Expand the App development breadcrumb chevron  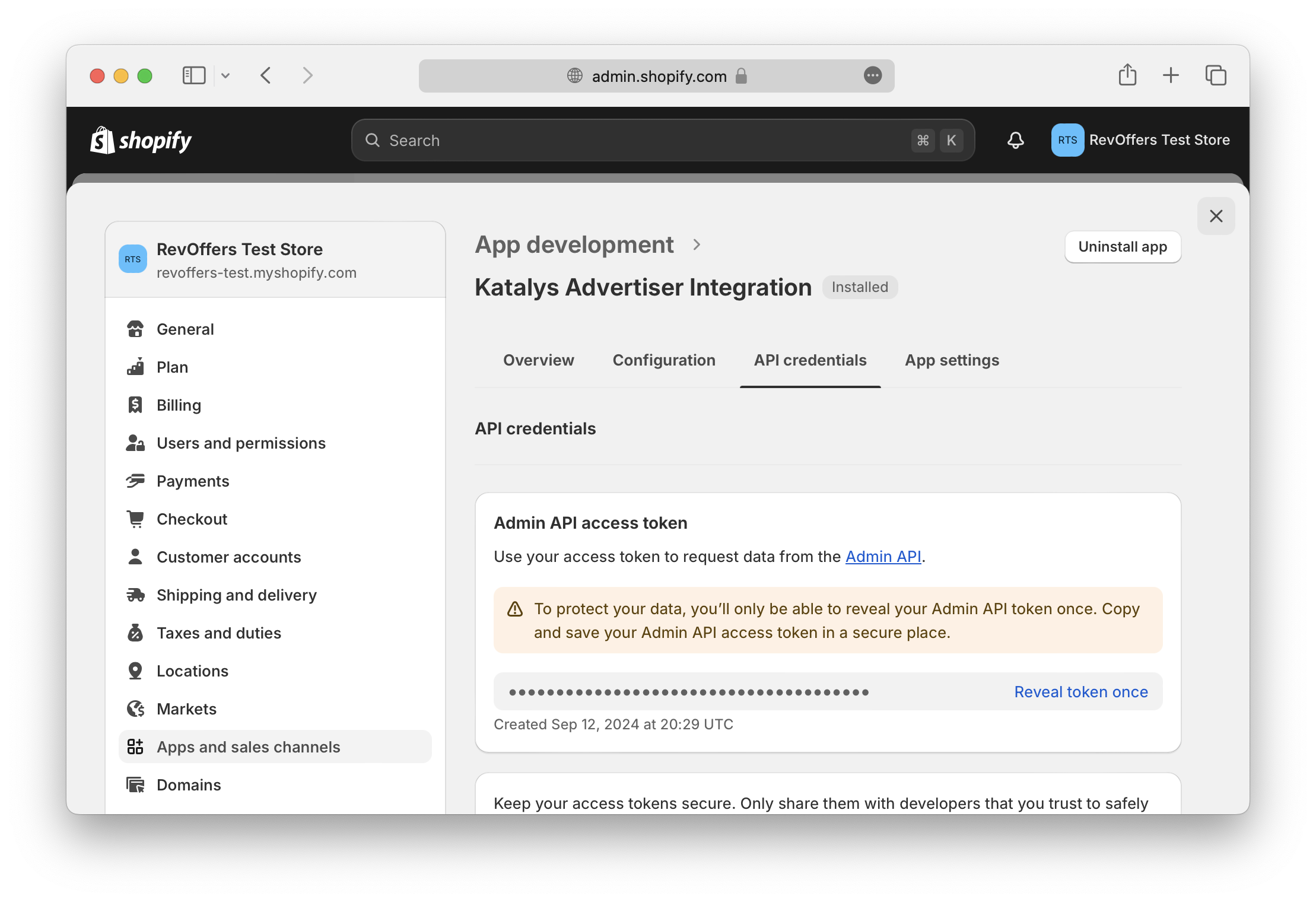[696, 244]
